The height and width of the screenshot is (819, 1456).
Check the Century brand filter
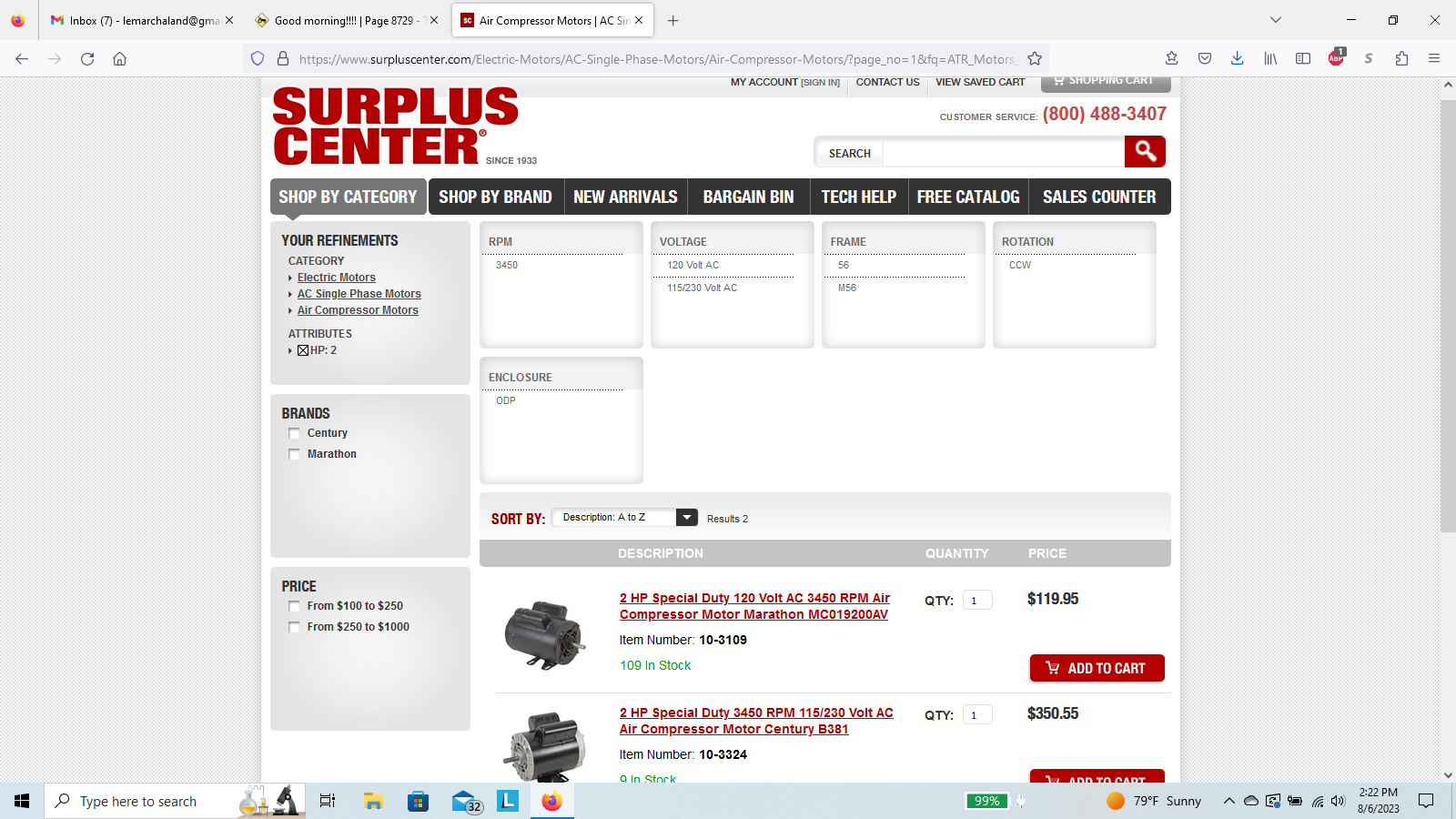click(294, 434)
